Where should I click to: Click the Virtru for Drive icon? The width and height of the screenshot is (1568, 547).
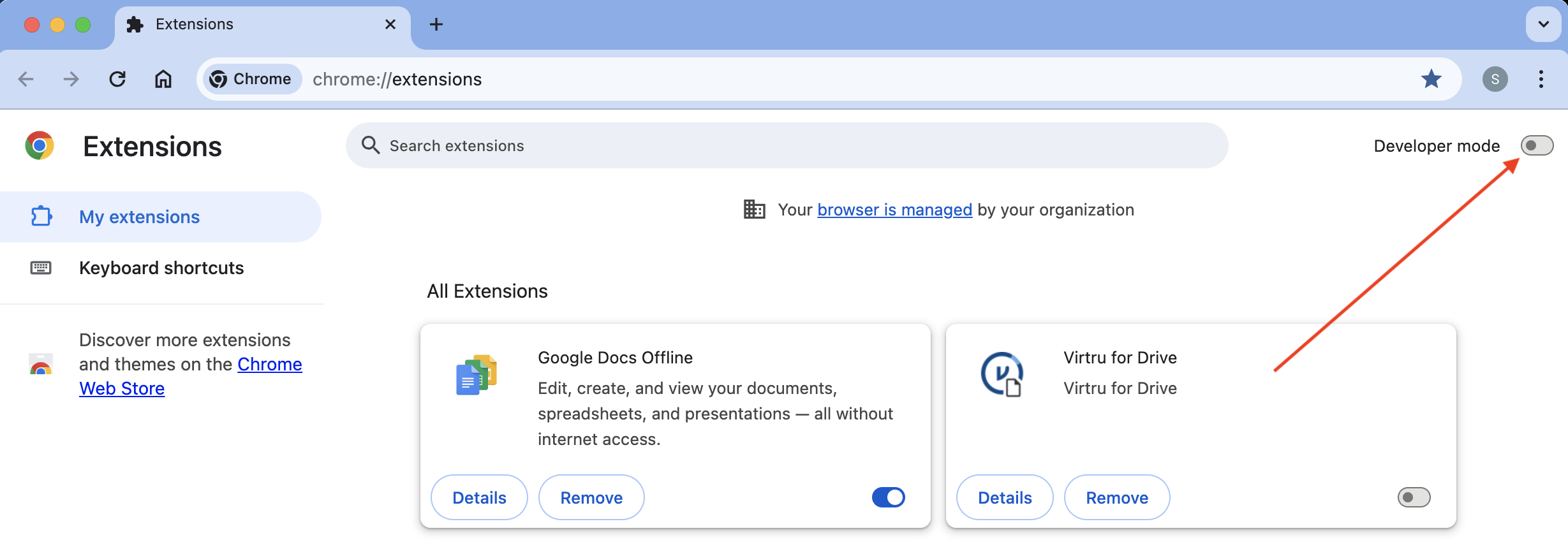tap(1002, 375)
